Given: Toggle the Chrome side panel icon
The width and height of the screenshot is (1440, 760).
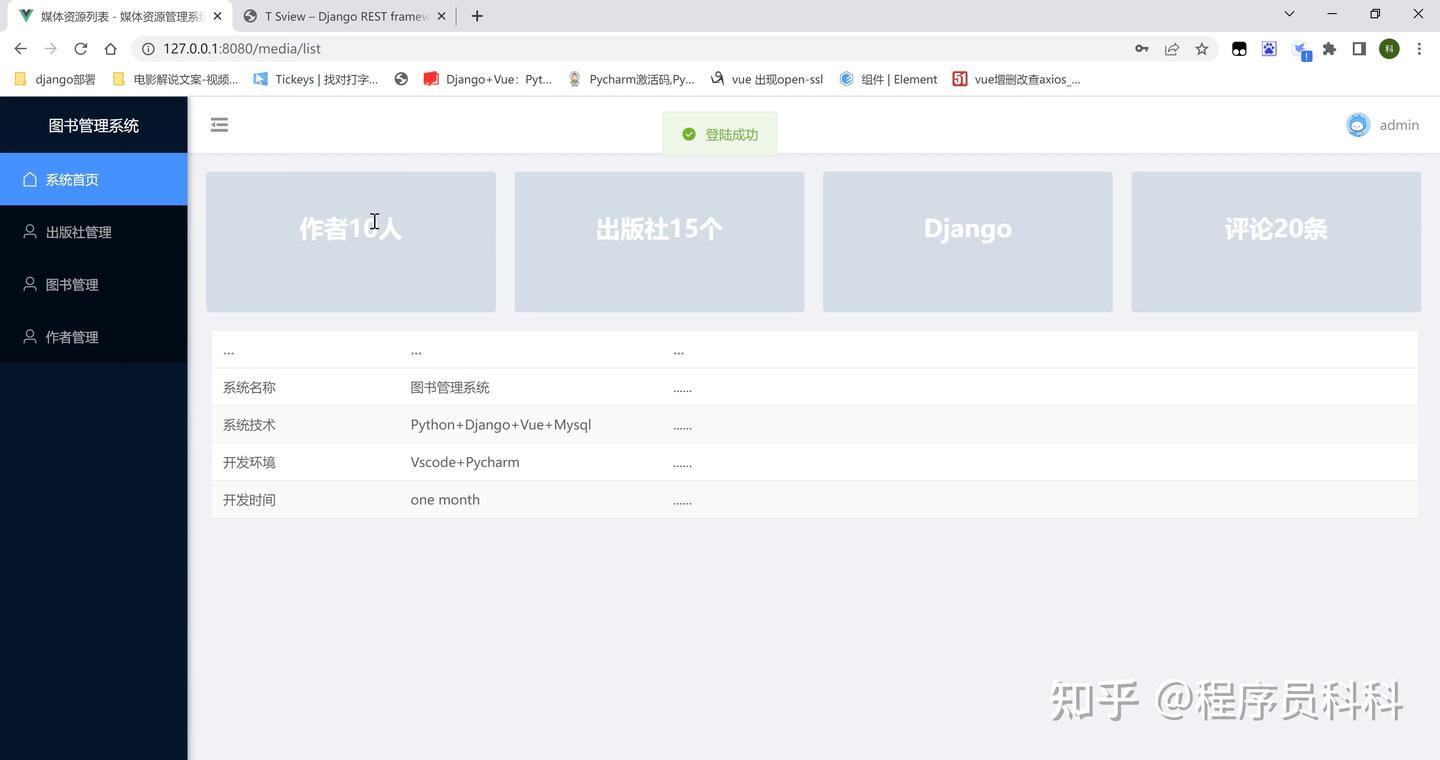Looking at the screenshot, I should 1359,48.
